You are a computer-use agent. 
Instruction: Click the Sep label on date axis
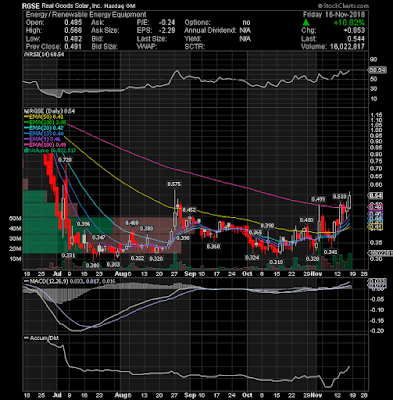coord(190,274)
